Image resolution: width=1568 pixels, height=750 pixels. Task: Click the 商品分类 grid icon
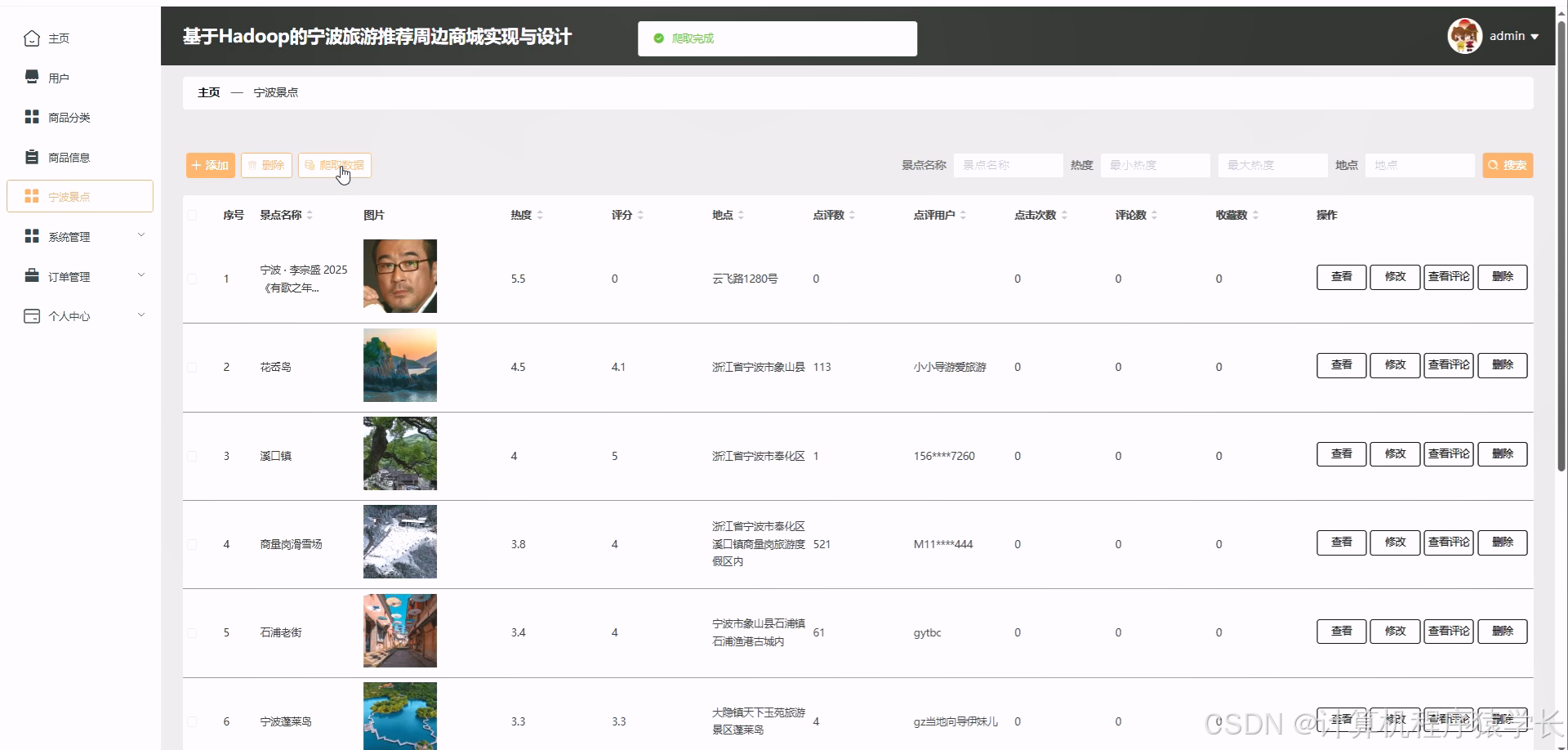point(32,117)
